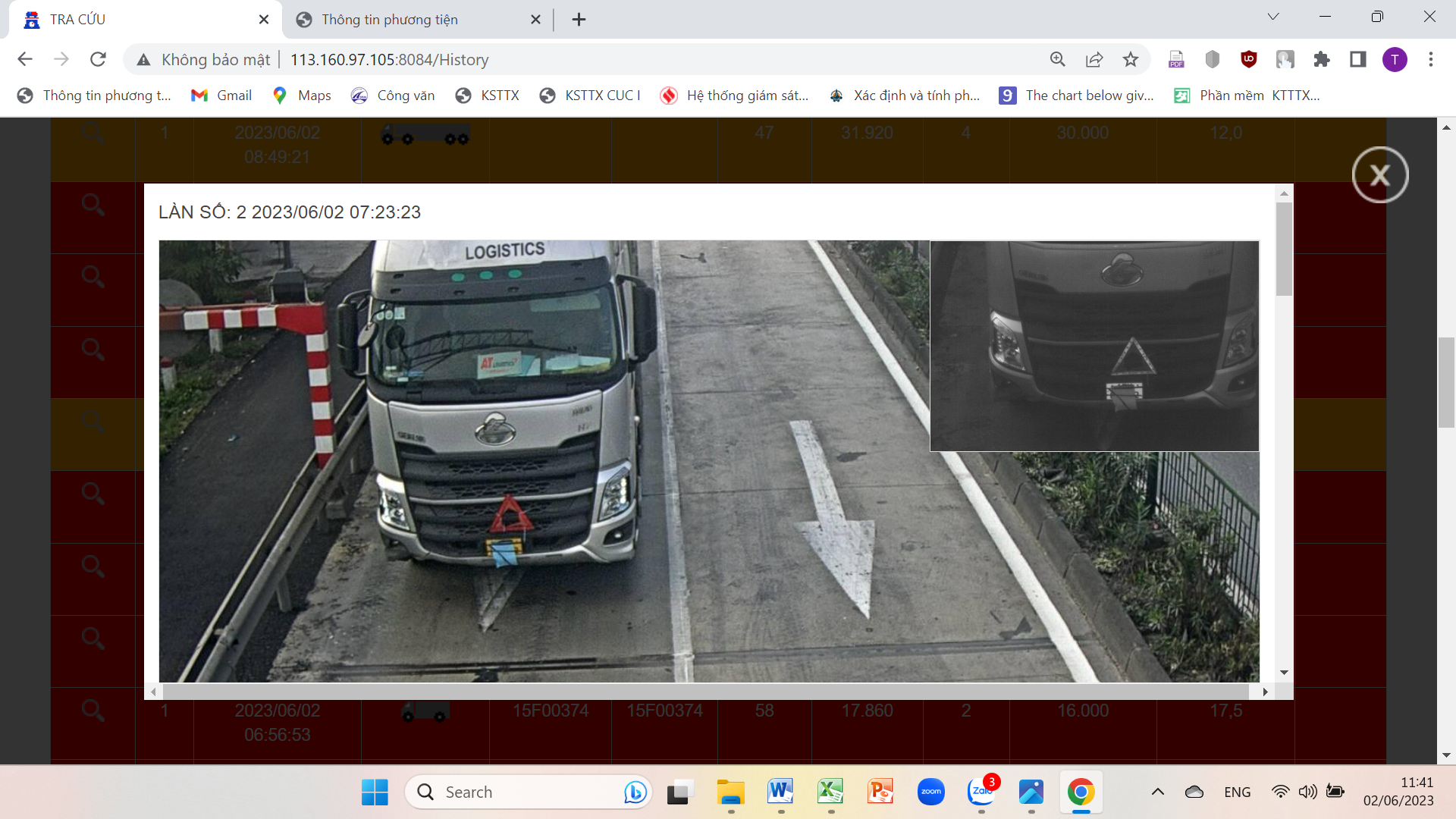Viewport: 1456px width, 819px height.
Task: Toggle the browser side panel icon
Action: point(1357,59)
